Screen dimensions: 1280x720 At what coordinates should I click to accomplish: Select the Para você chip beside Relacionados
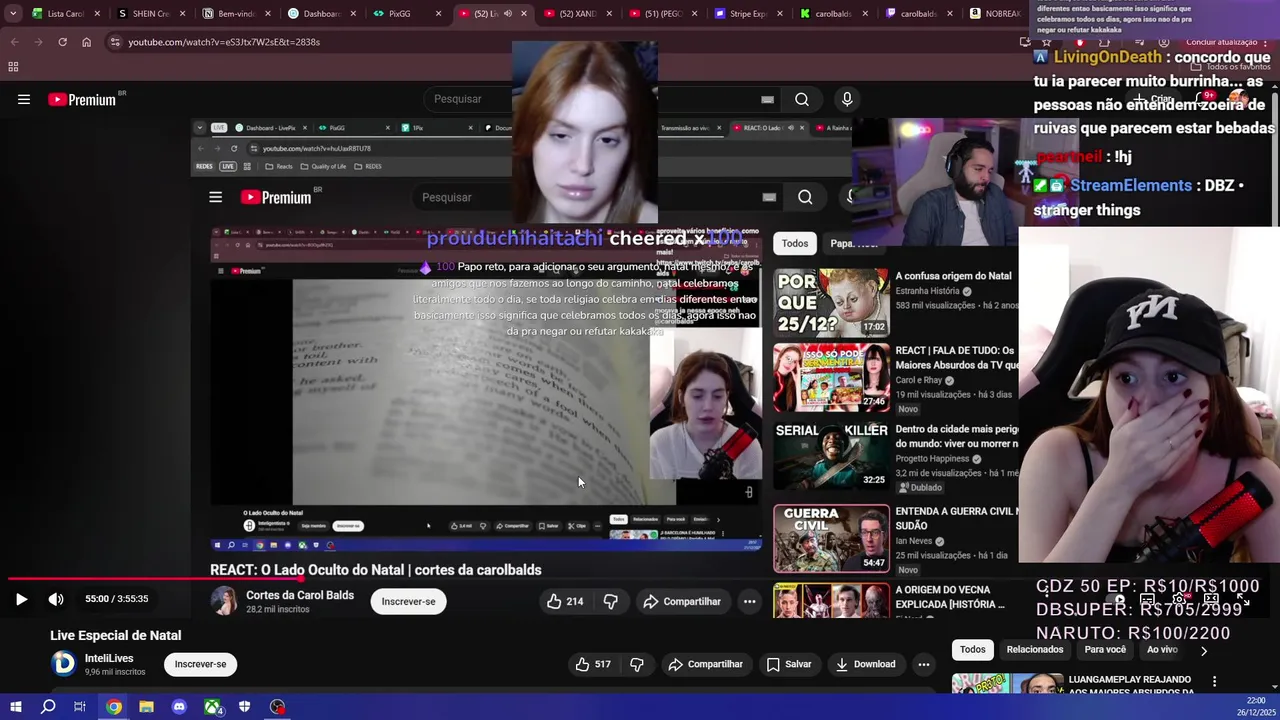[x=1105, y=650]
